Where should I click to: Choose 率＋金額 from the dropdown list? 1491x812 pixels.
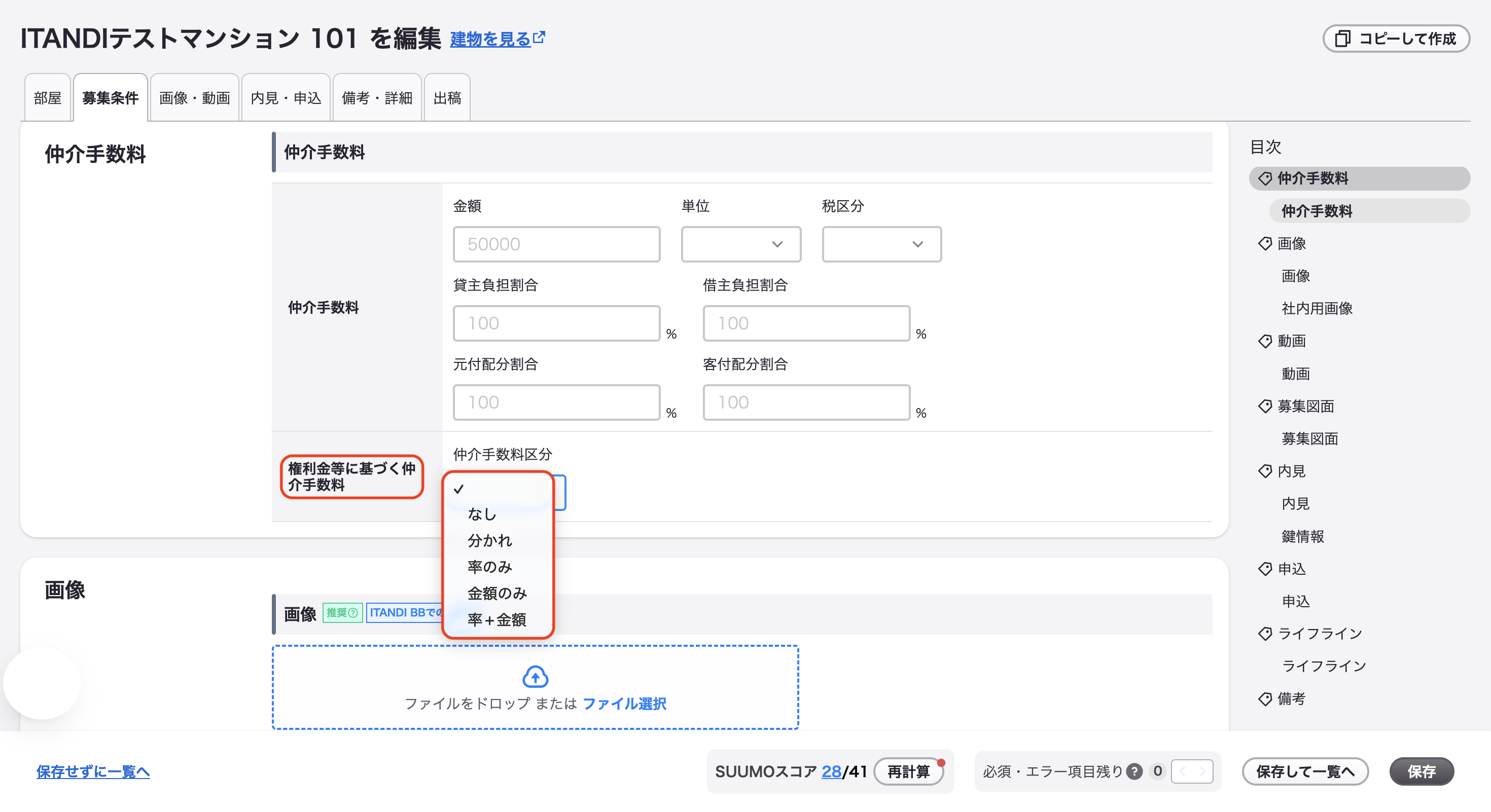(x=498, y=620)
